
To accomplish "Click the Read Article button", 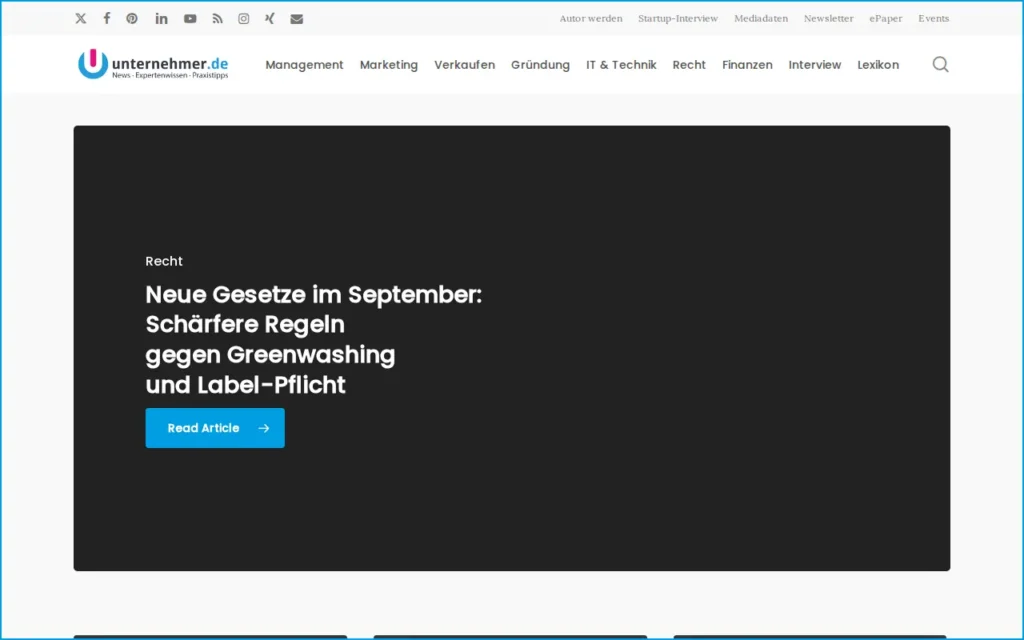I will click(215, 428).
